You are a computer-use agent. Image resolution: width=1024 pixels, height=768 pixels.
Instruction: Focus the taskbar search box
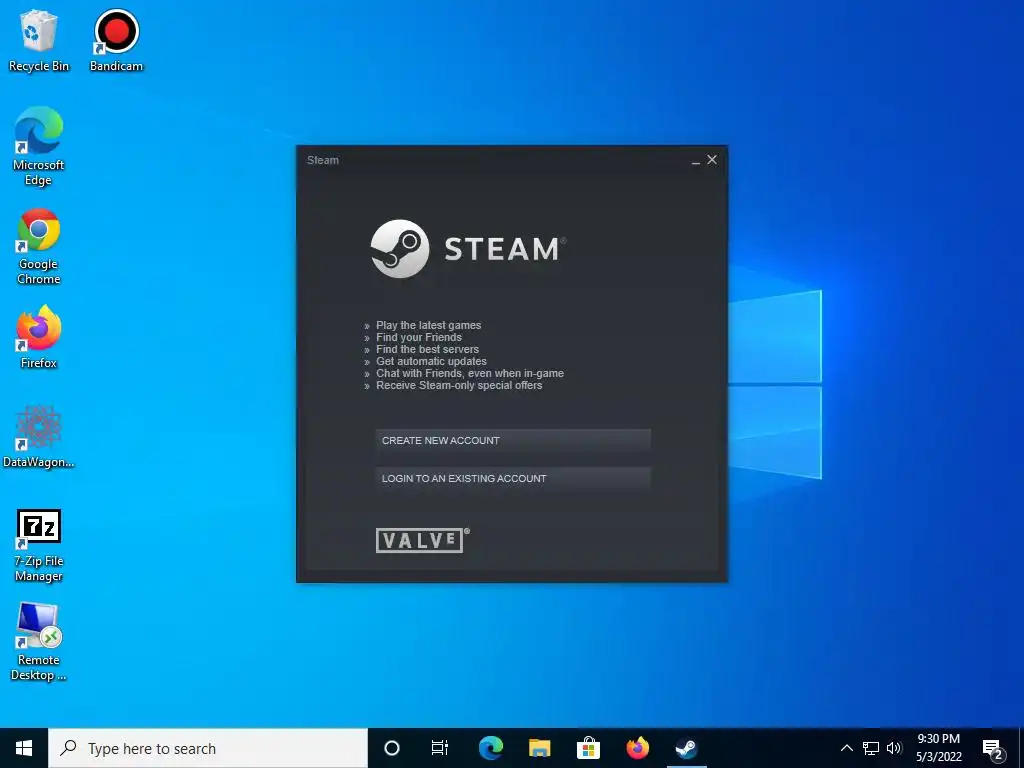tap(208, 748)
